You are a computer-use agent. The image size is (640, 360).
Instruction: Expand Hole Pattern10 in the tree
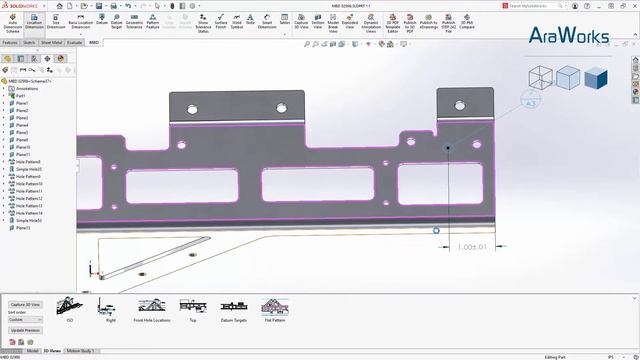point(4,184)
